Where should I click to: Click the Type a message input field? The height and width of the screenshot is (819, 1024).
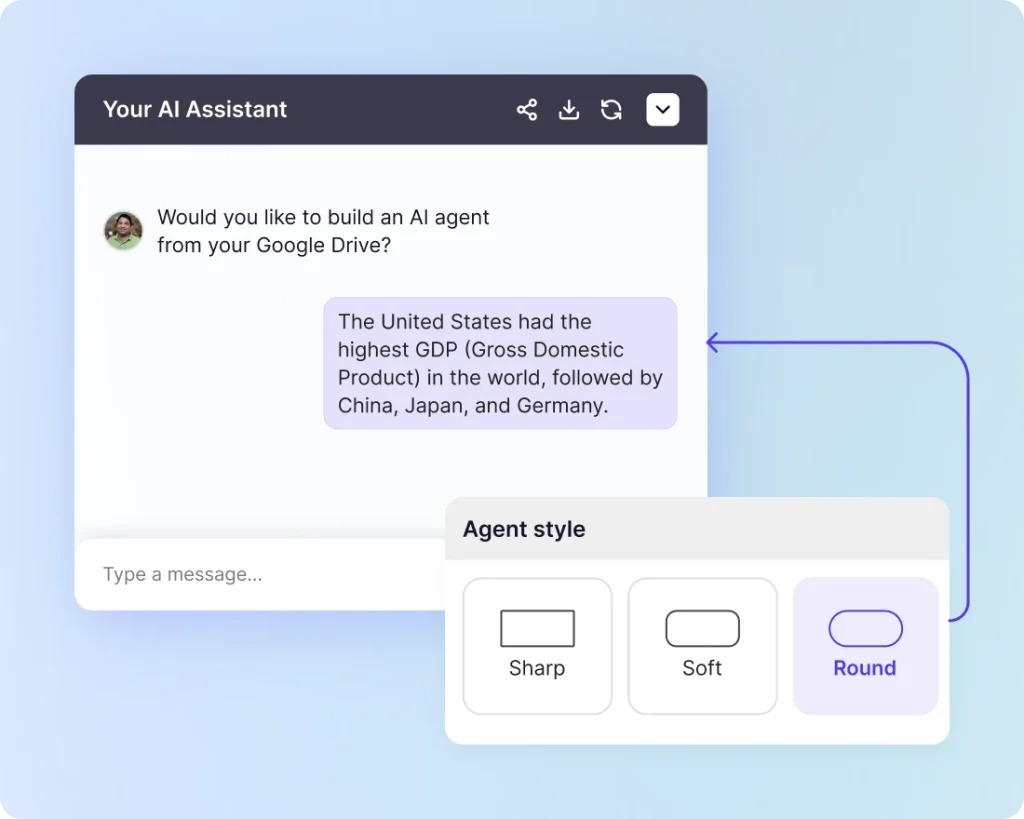pyautogui.click(x=260, y=574)
